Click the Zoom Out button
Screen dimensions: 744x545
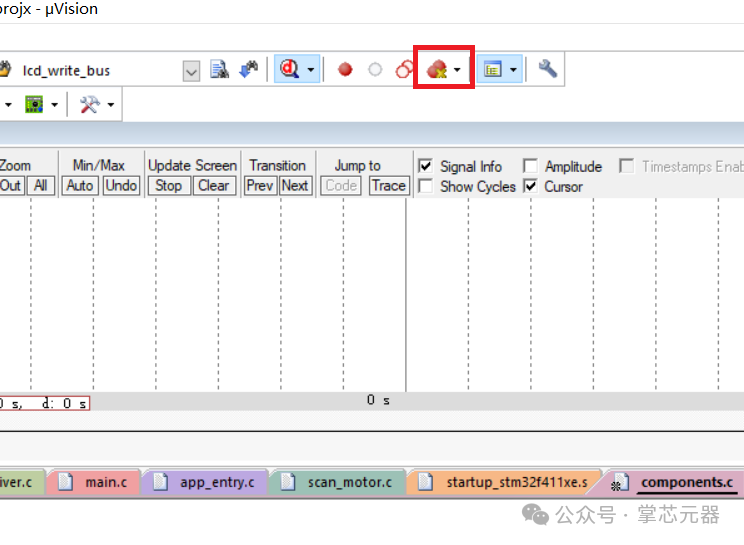click(x=10, y=185)
